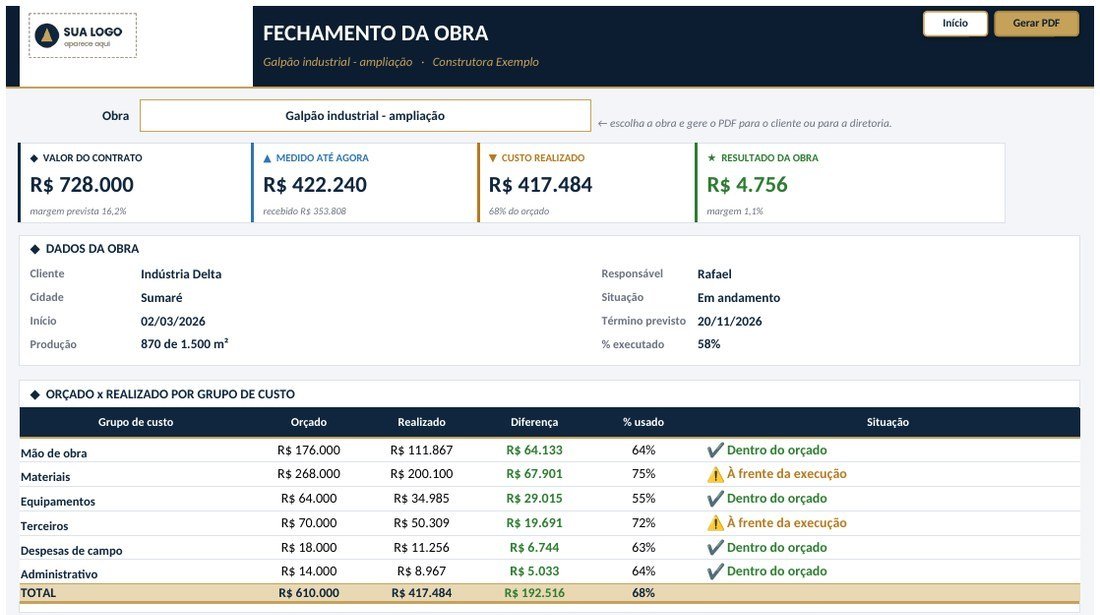Click the R$ 176.000 budget cell
Image resolution: width=1100 pixels, height=615 pixels.
[x=309, y=450]
